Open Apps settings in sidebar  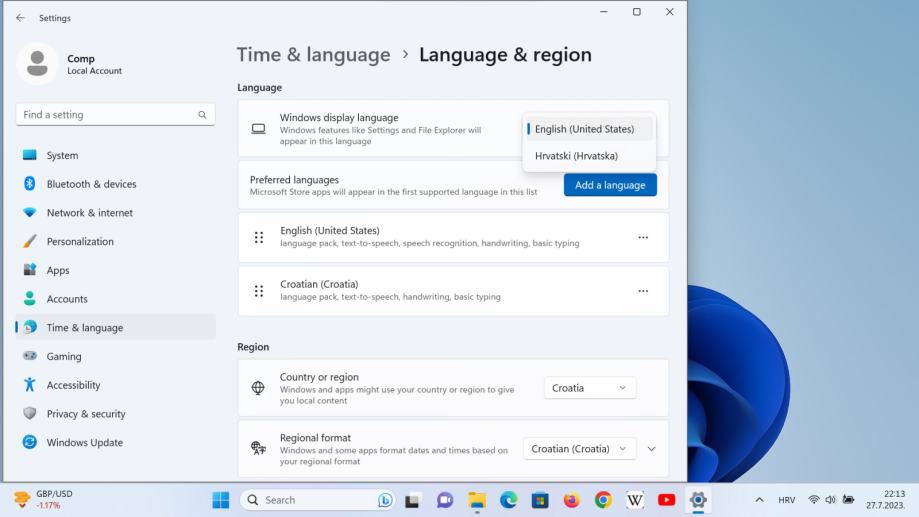[x=115, y=270]
